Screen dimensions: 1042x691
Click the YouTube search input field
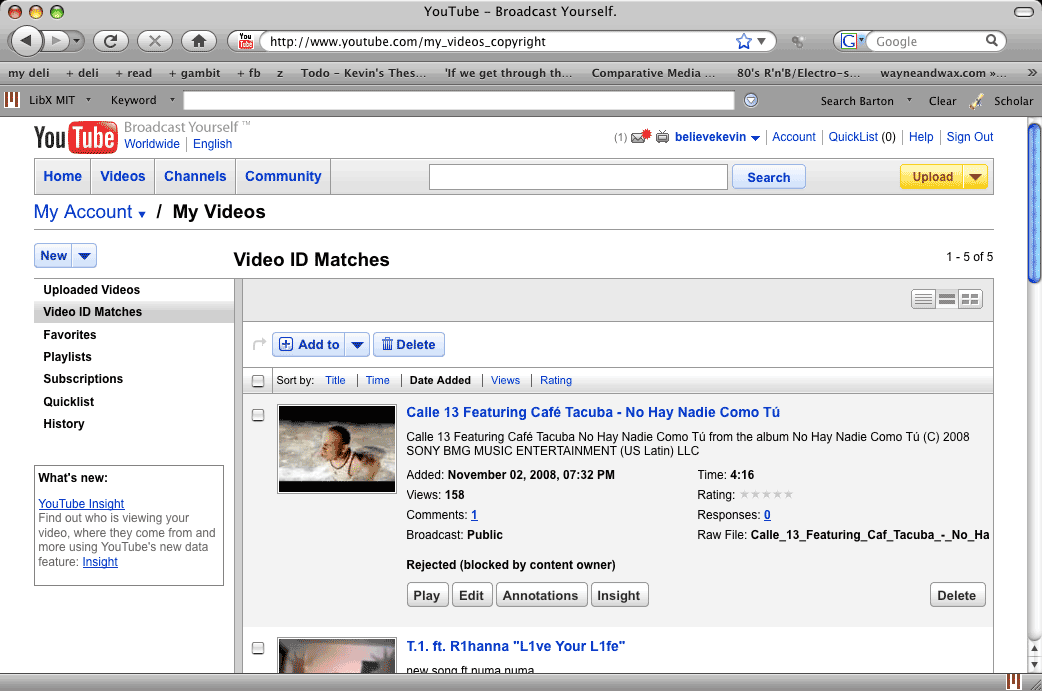[x=578, y=177]
